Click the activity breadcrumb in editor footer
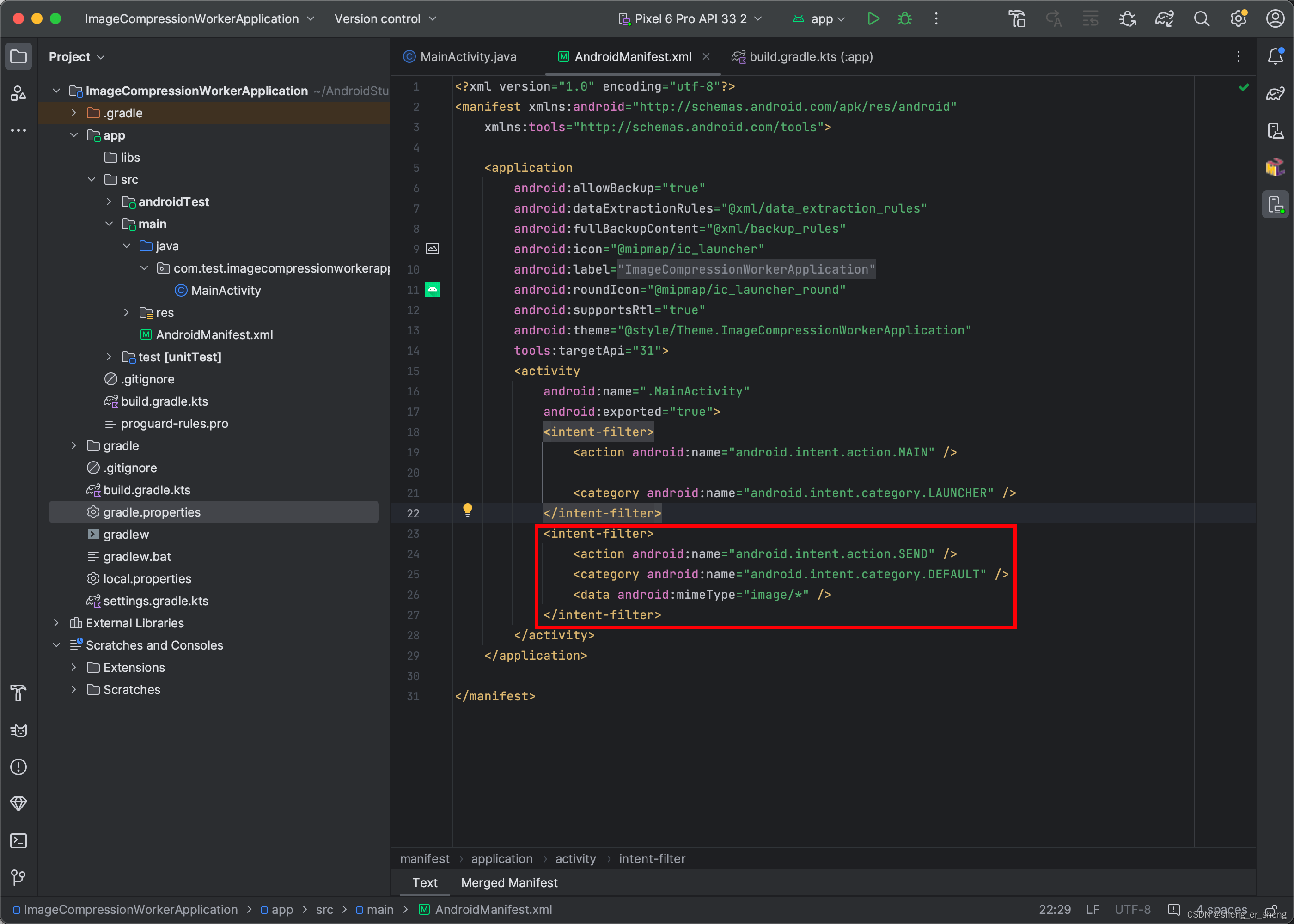The height and width of the screenshot is (924, 1294). click(x=575, y=858)
